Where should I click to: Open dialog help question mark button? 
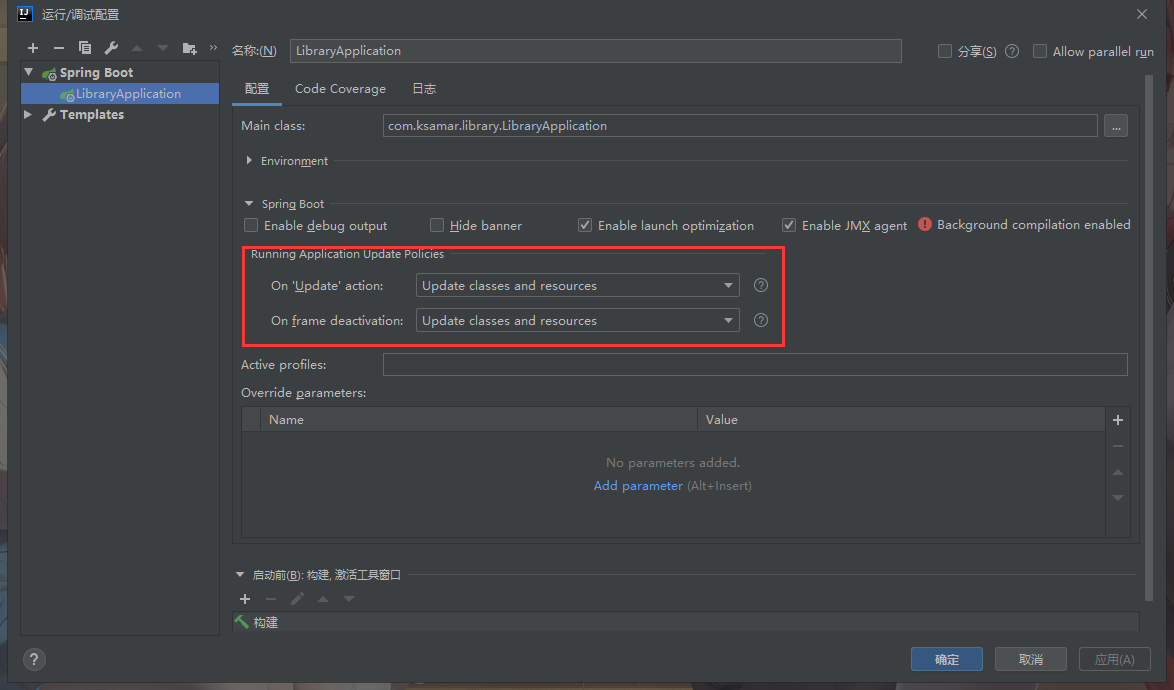[34, 659]
